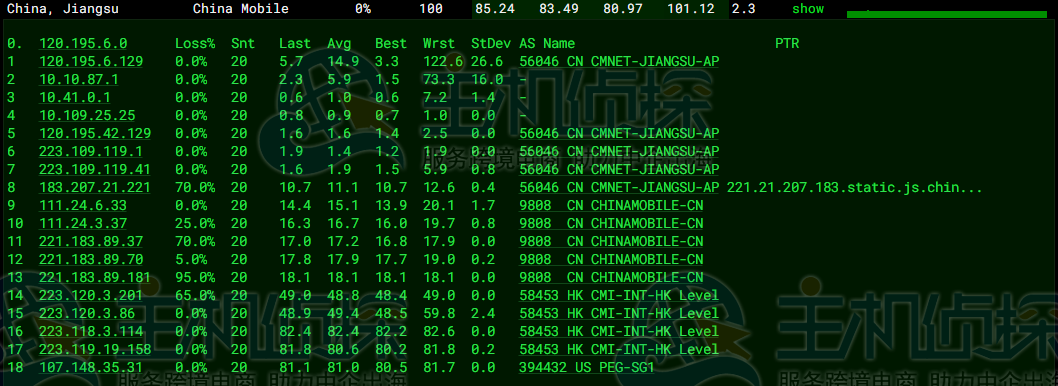1058x386 pixels.
Task: Click hop 14 AS 58453 CMI-INT-HK
Action: tap(619, 295)
